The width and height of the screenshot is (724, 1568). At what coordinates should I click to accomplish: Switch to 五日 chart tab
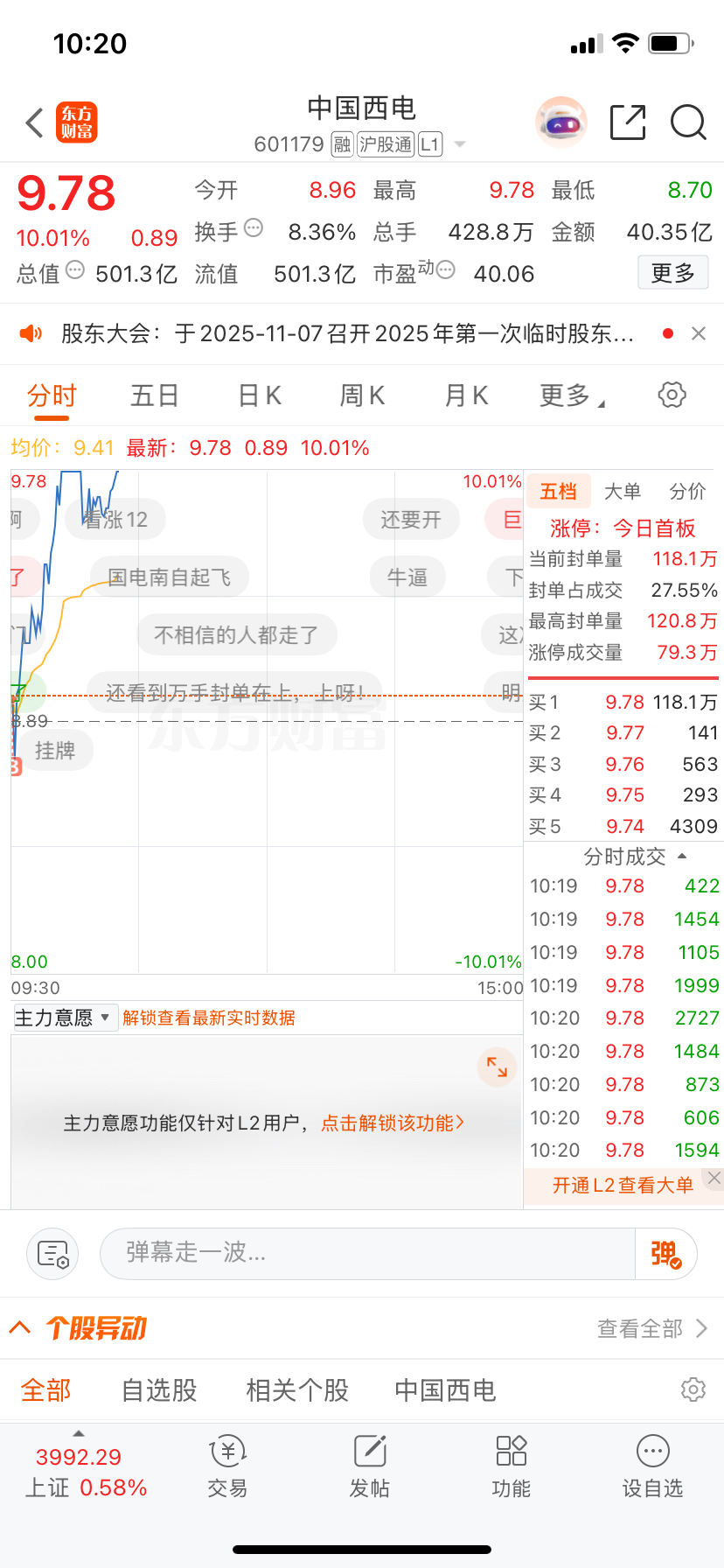point(154,396)
